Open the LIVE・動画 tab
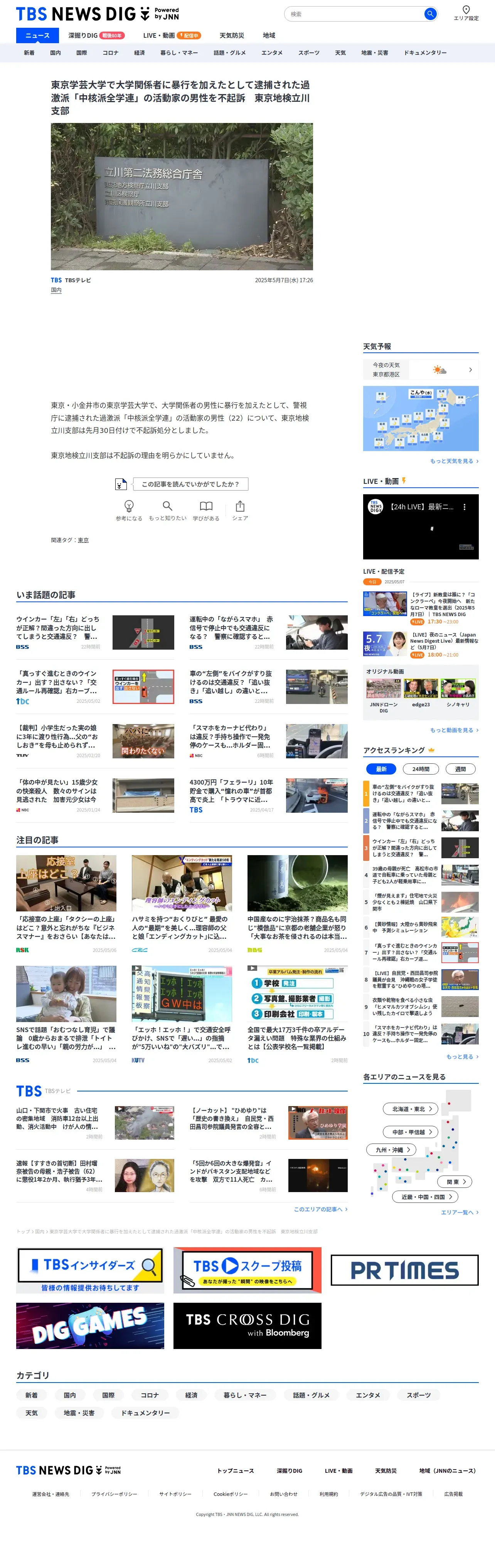 click(x=172, y=35)
